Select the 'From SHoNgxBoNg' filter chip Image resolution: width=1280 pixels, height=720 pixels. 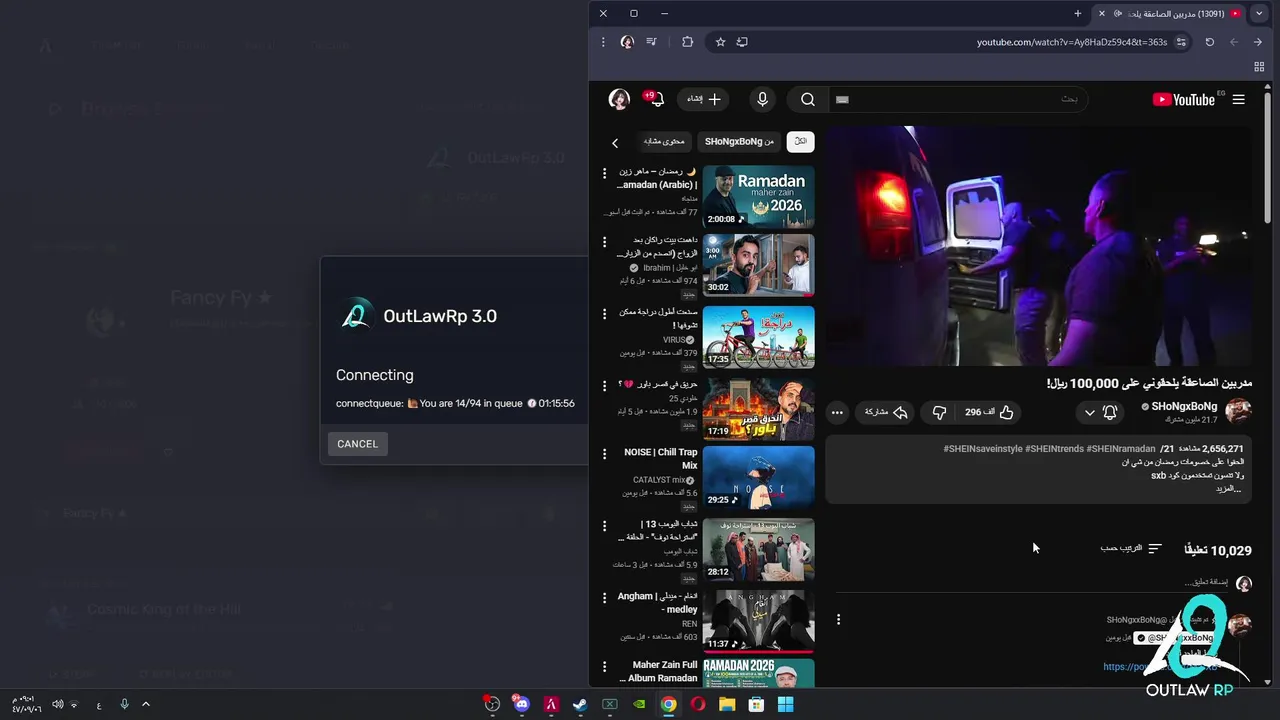pos(739,142)
